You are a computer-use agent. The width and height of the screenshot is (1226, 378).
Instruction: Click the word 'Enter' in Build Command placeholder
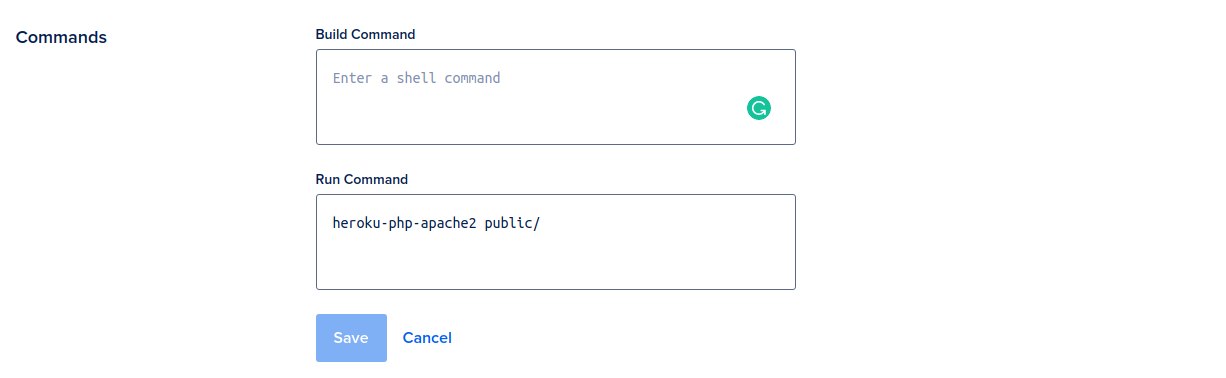[x=353, y=77]
